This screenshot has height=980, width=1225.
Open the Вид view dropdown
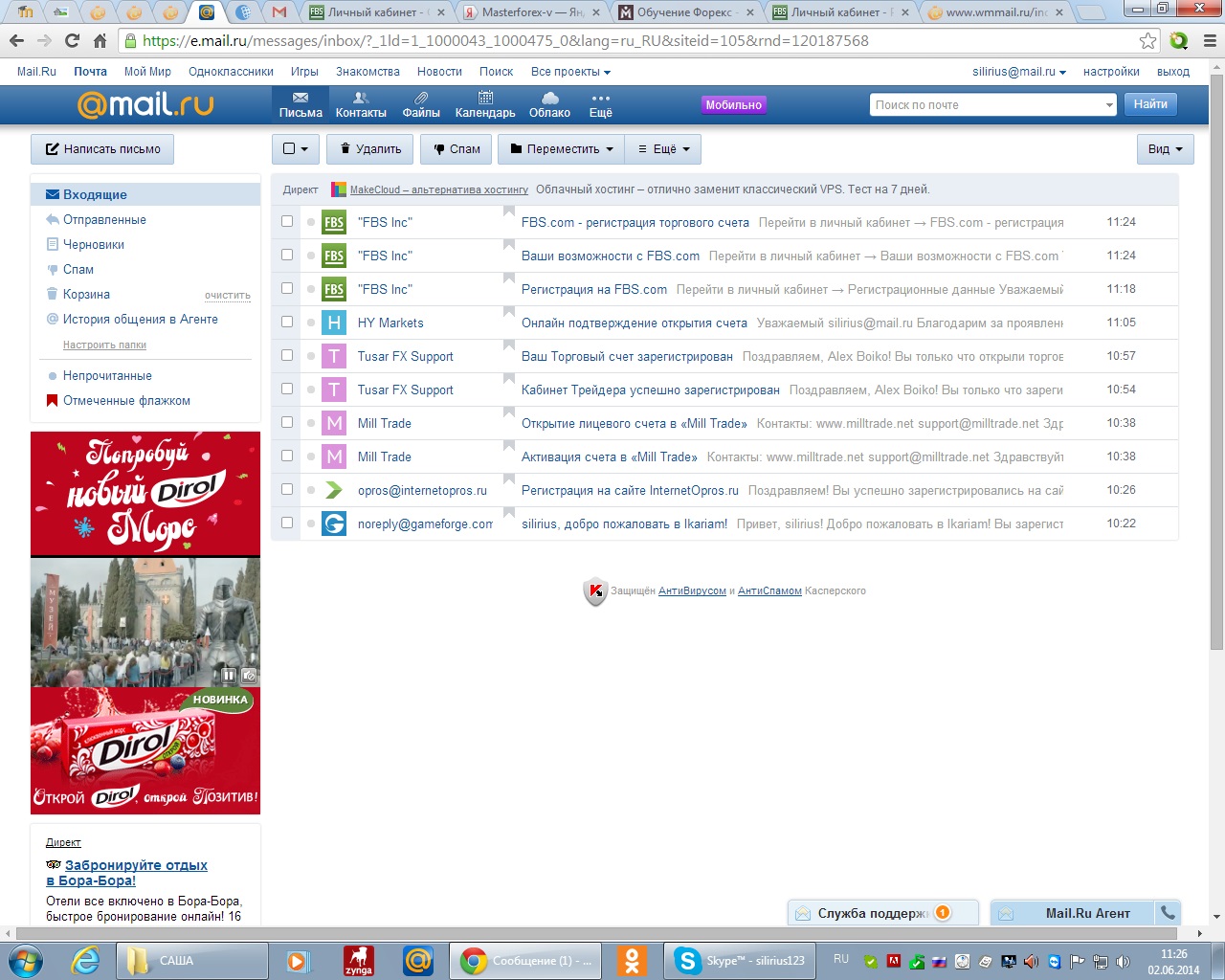pyautogui.click(x=1166, y=149)
